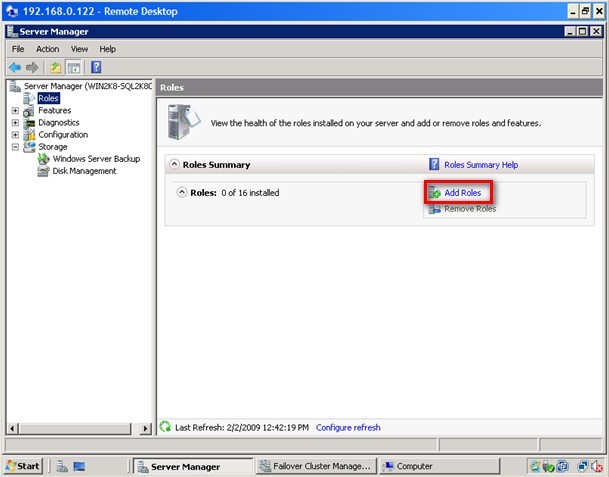Open the View menu

pyautogui.click(x=79, y=49)
